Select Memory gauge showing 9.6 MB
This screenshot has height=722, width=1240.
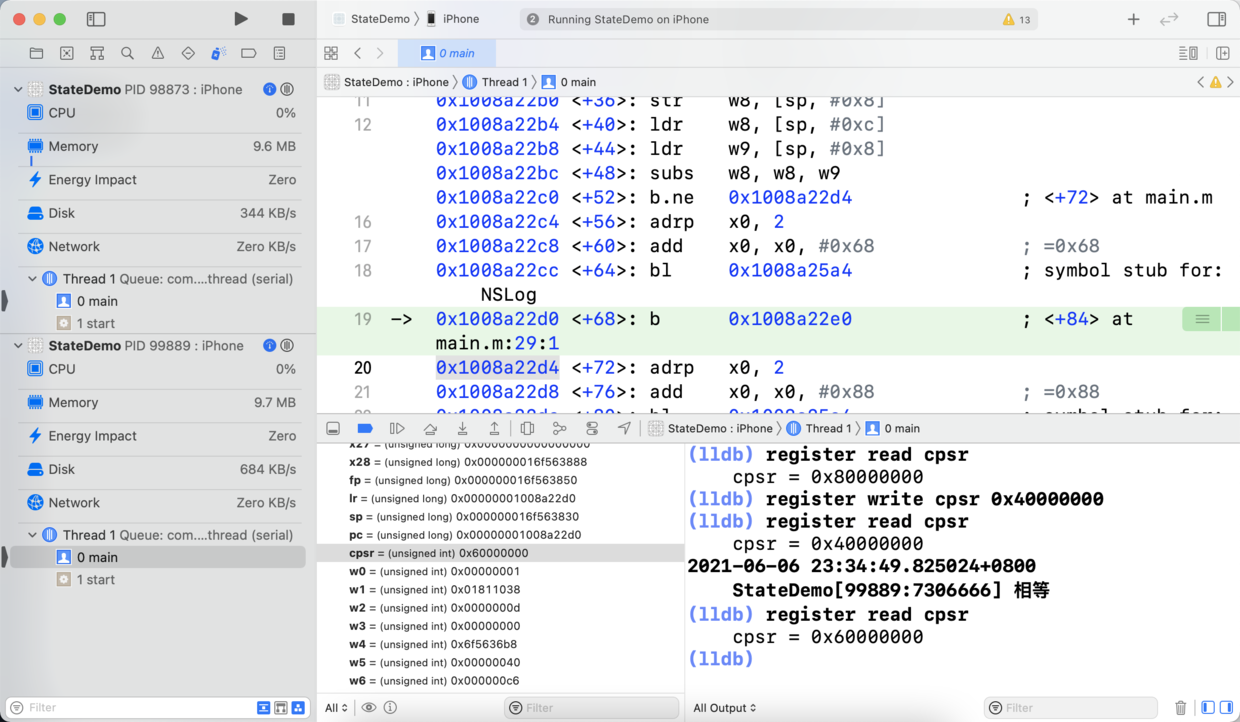161,146
